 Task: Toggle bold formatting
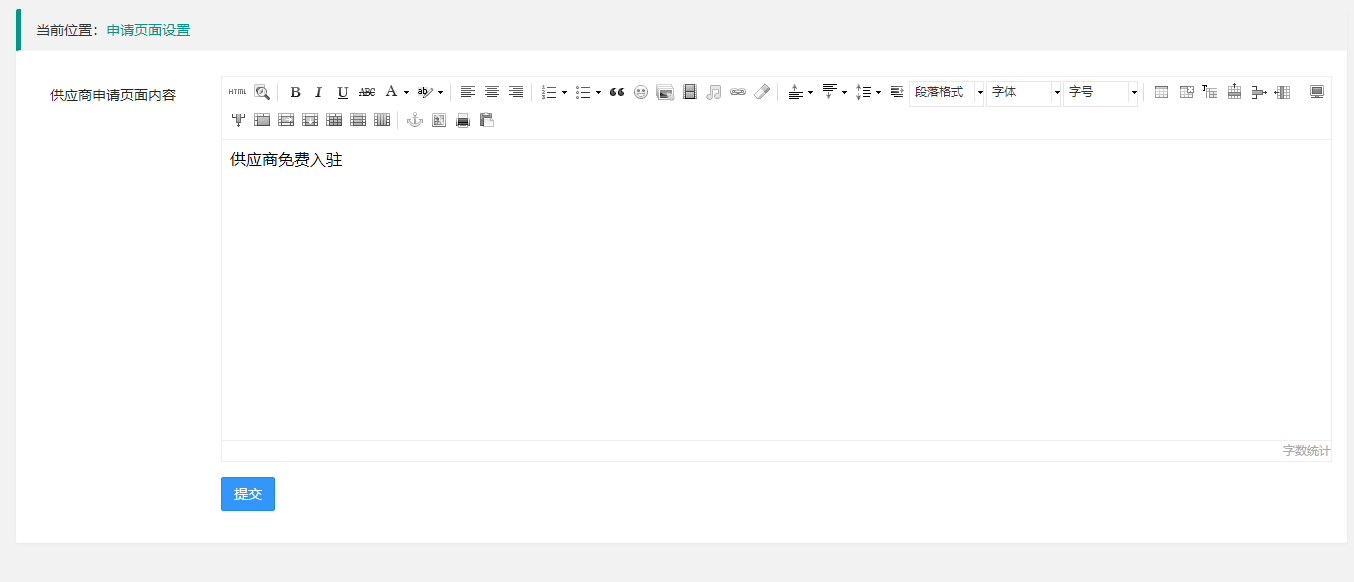pyautogui.click(x=295, y=92)
